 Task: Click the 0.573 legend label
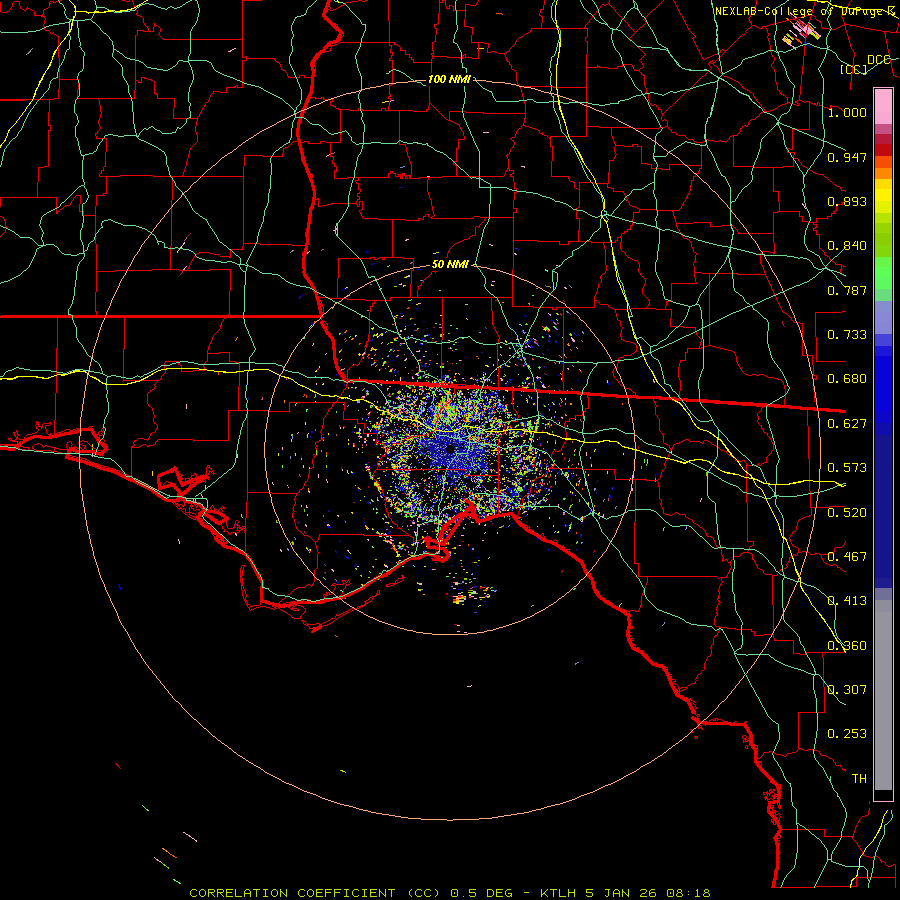(847, 468)
